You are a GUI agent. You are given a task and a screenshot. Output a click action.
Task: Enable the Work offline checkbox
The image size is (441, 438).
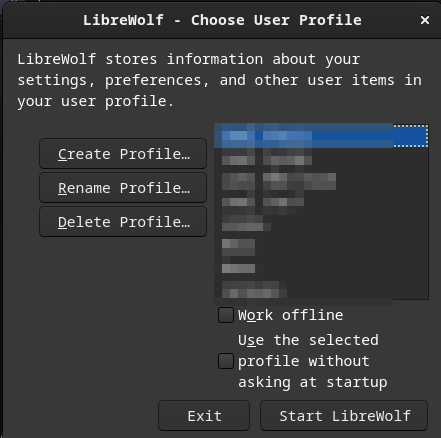(226, 315)
